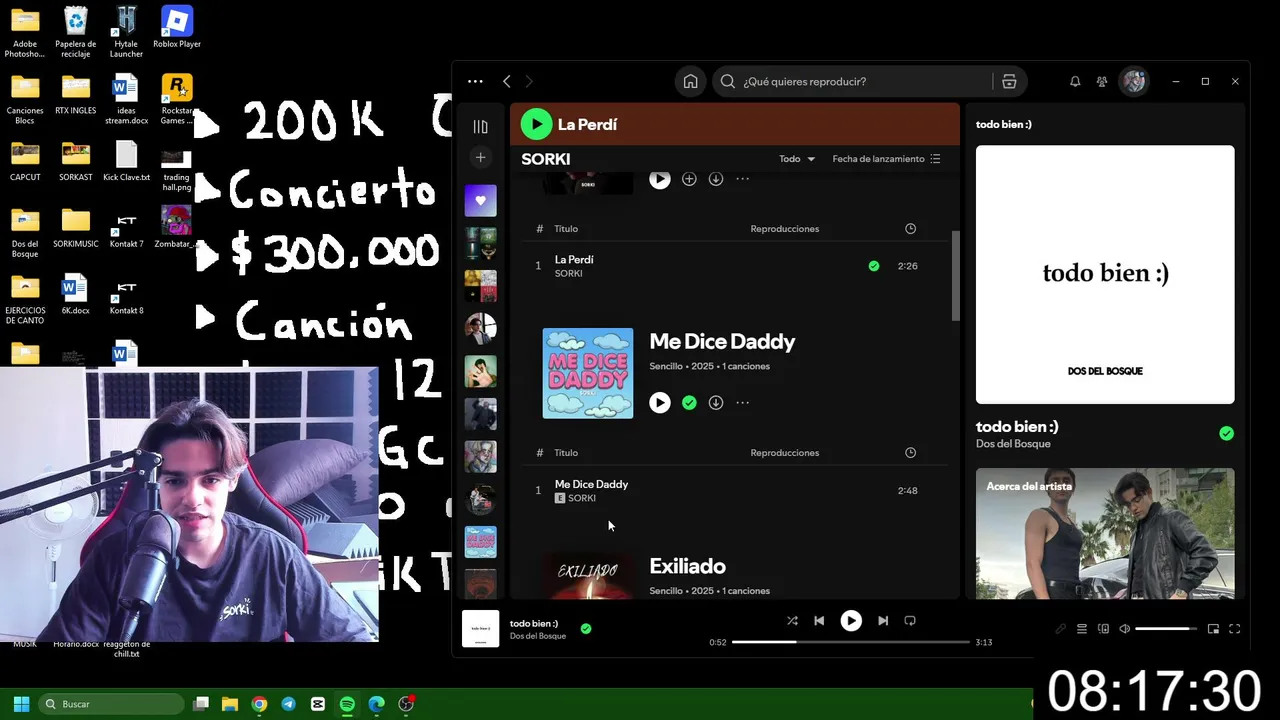
Task: Toggle the saved check in the Now Playing panel
Action: point(1226,433)
